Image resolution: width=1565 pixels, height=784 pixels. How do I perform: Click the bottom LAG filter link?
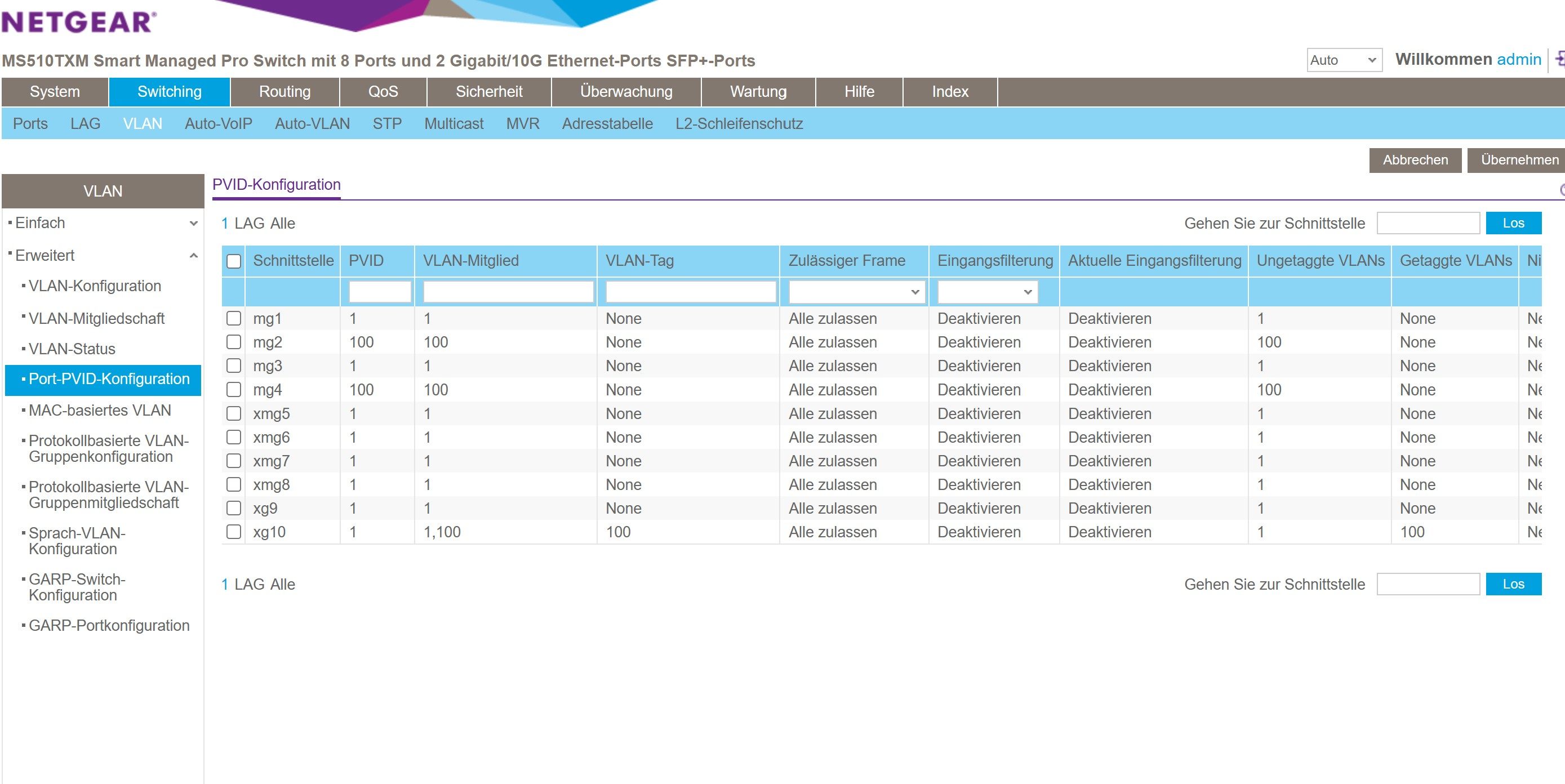click(249, 584)
